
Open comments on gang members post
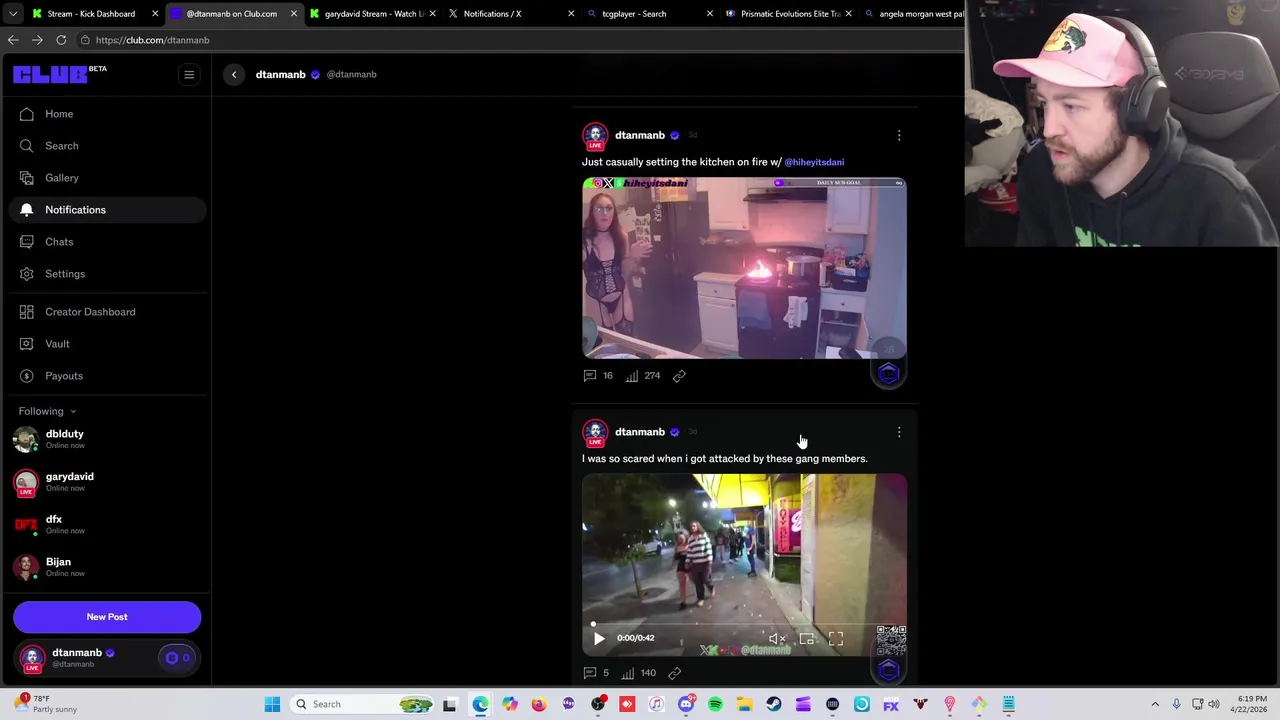point(596,673)
